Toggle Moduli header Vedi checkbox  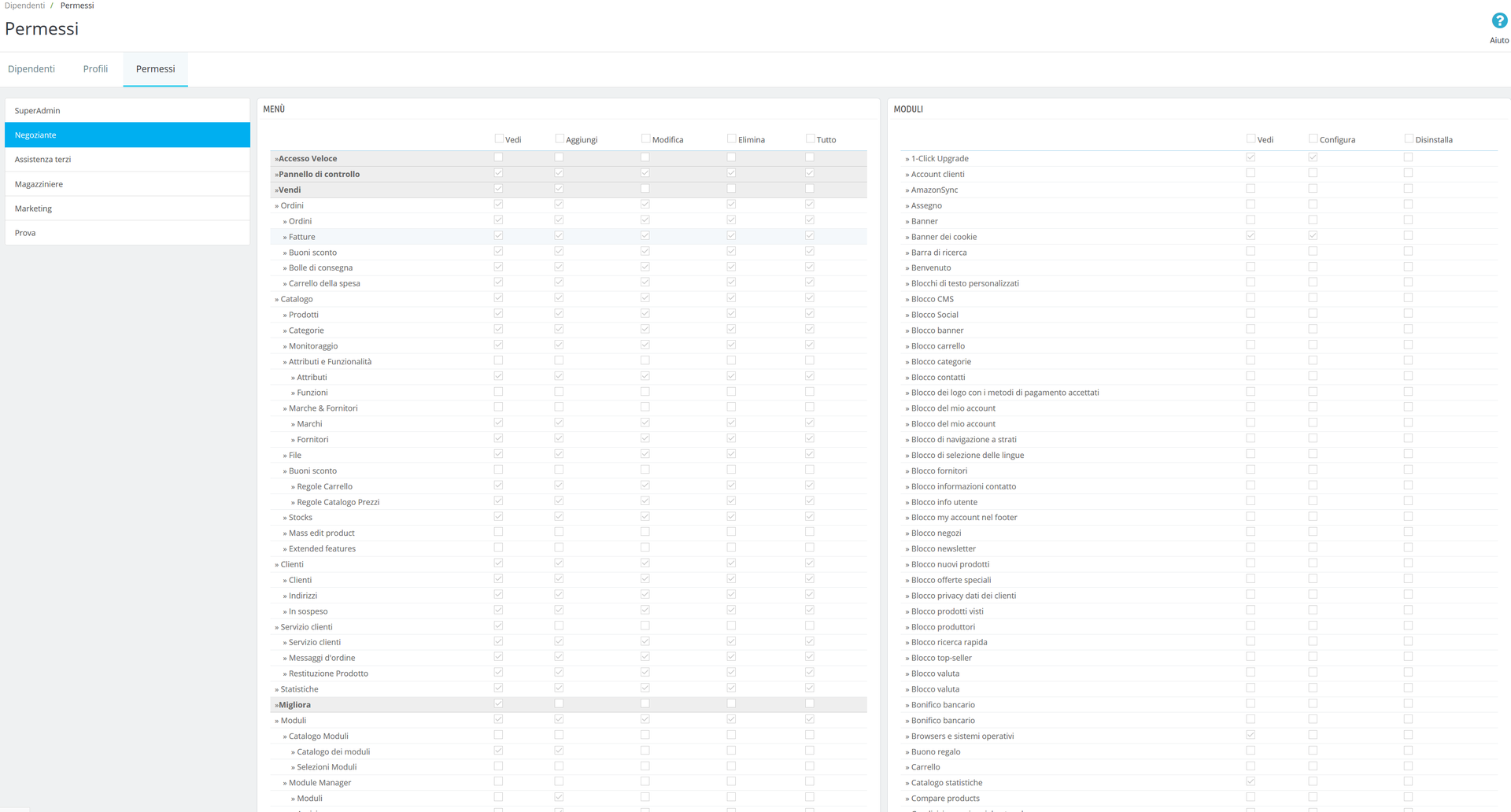click(1251, 138)
